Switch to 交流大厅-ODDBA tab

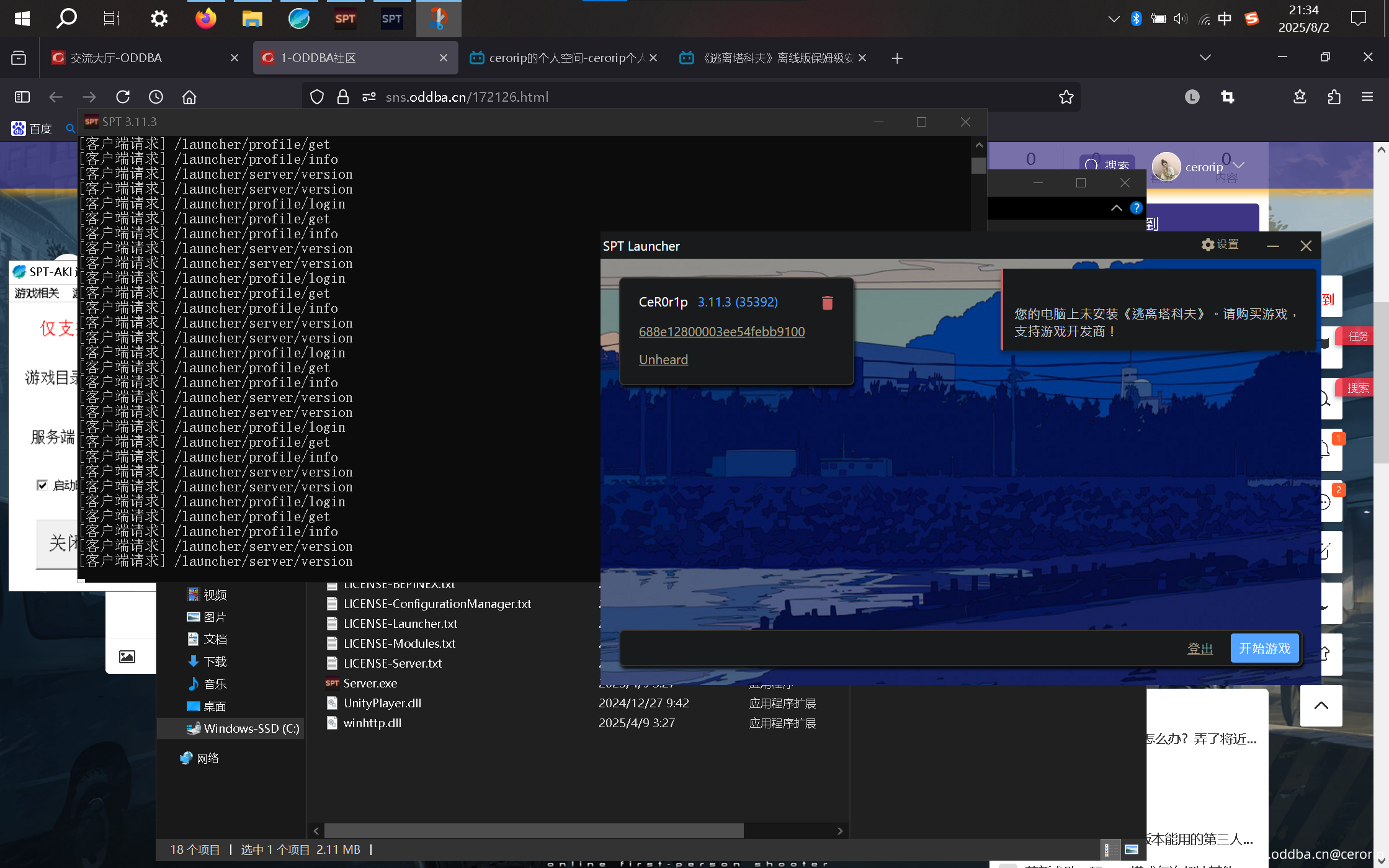click(x=145, y=58)
